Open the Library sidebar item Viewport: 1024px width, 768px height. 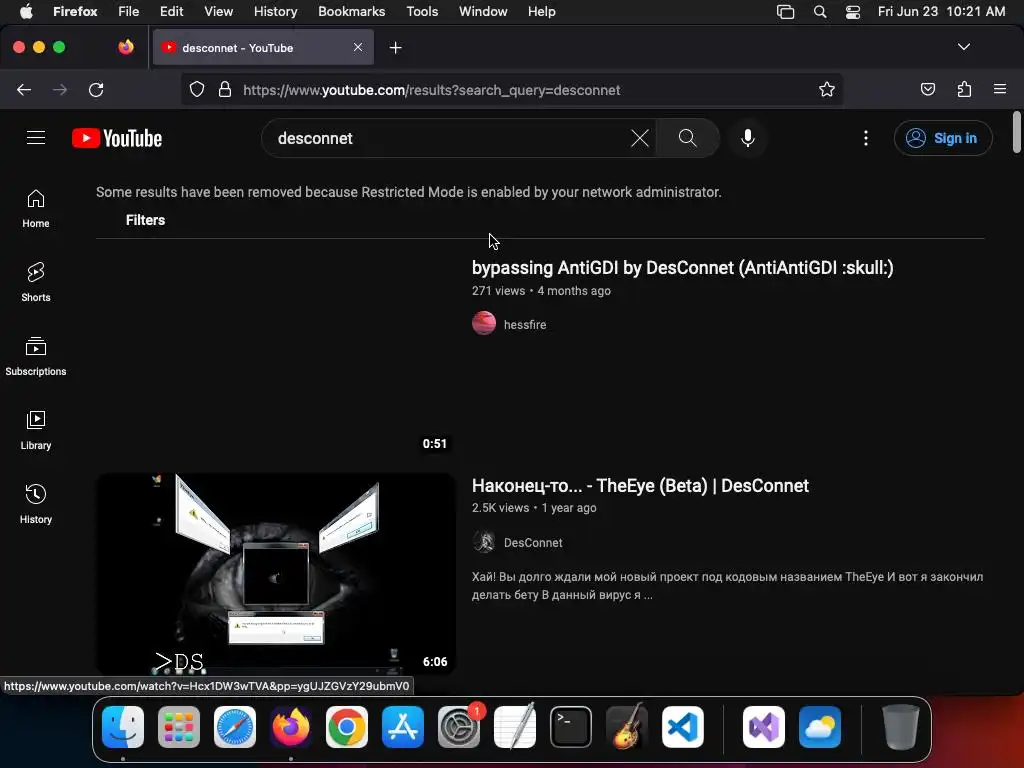pos(36,430)
